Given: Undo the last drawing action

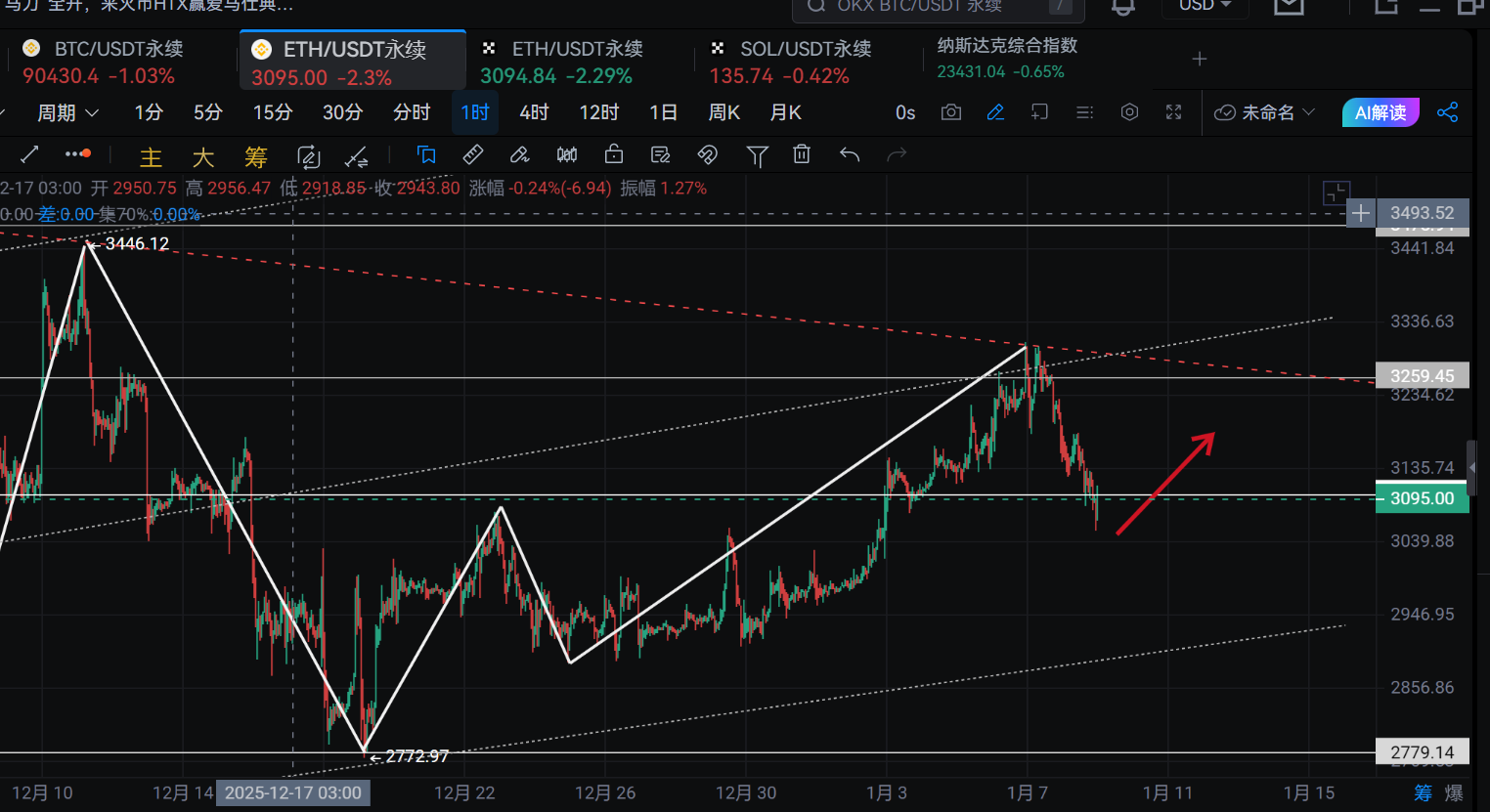Looking at the screenshot, I should [850, 155].
